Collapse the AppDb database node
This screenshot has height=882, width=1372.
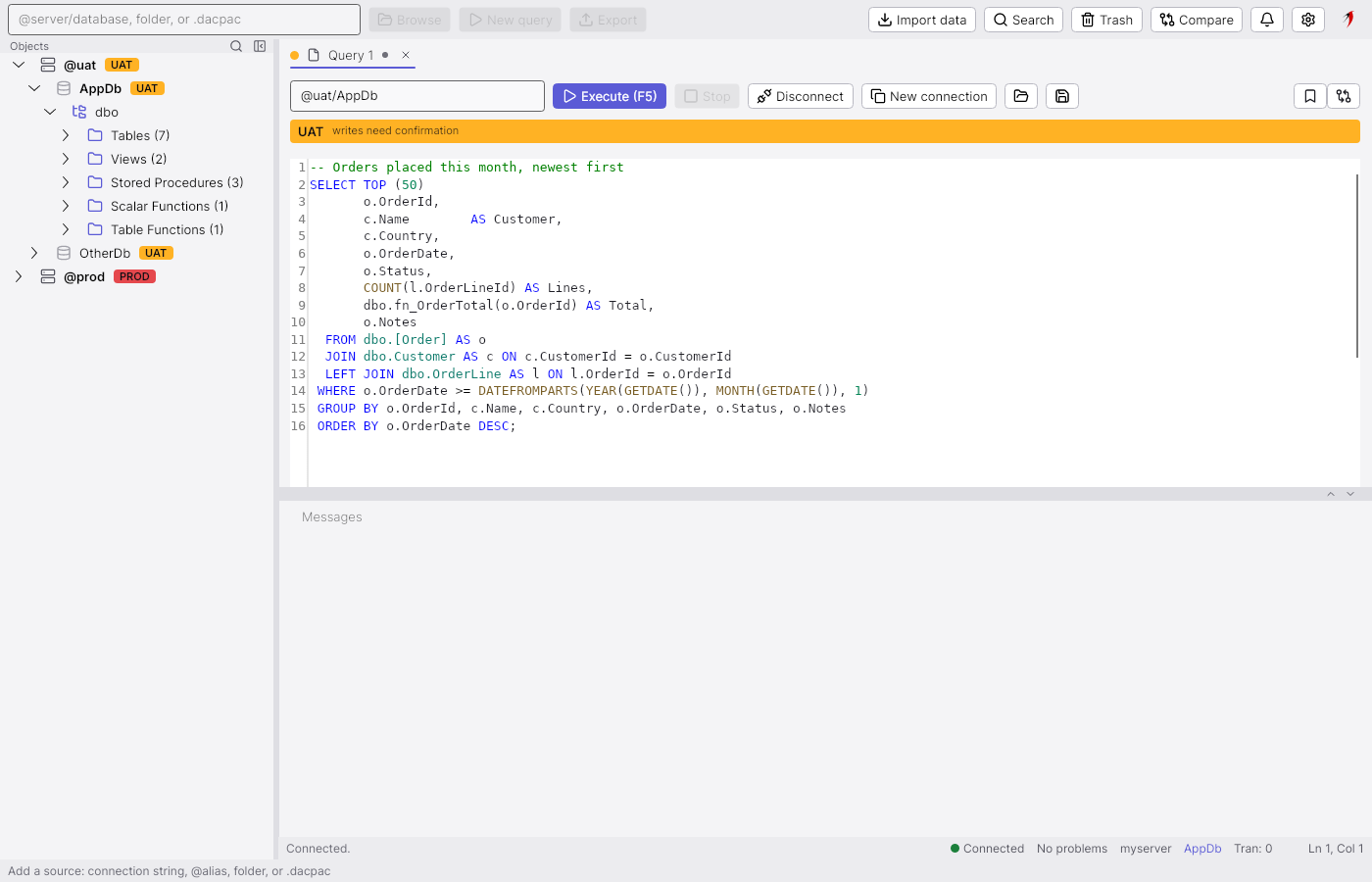click(x=34, y=88)
